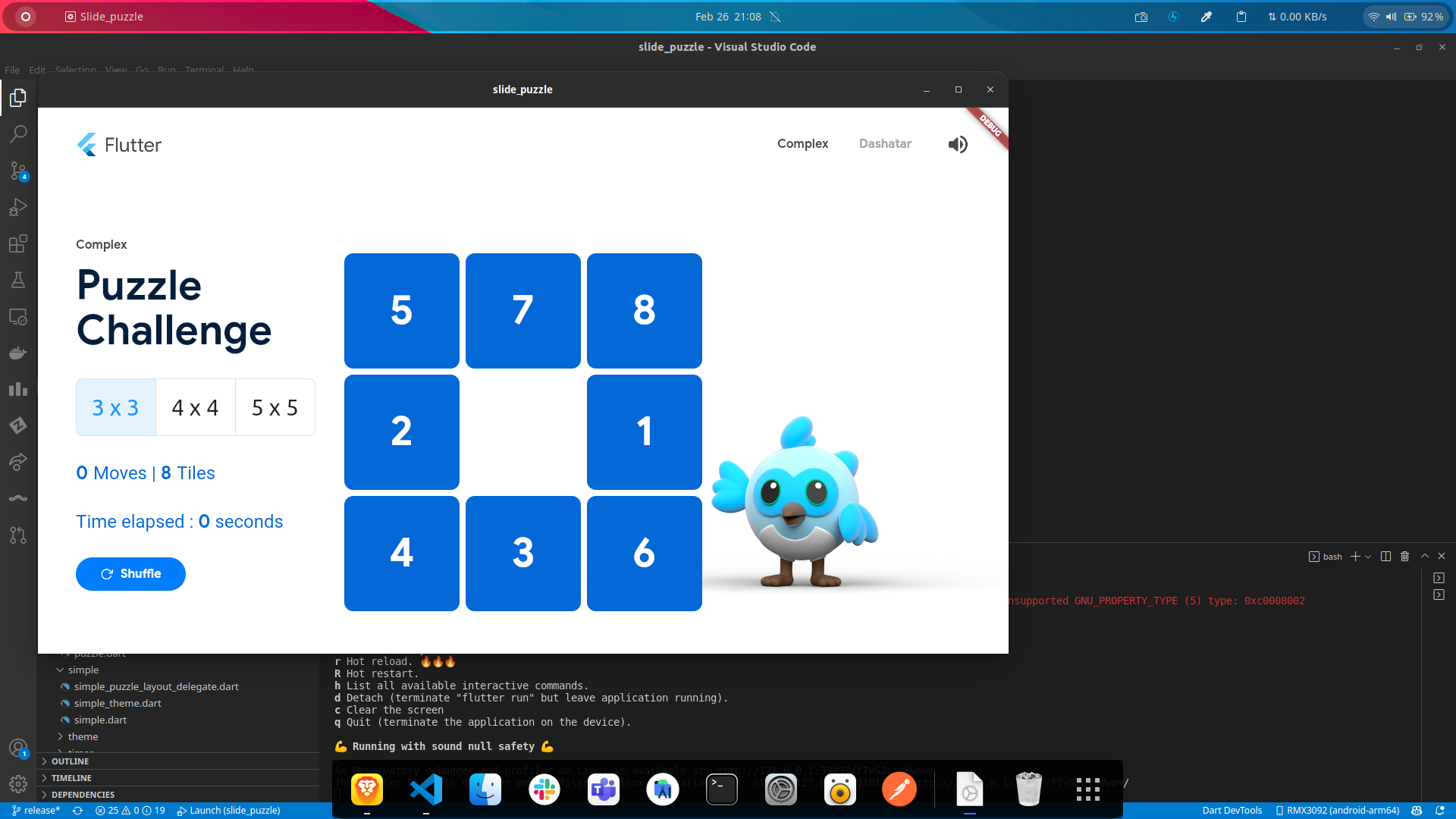Screen dimensions: 1456x819
Task: Slide tile number 7 into gap
Action: (522, 311)
